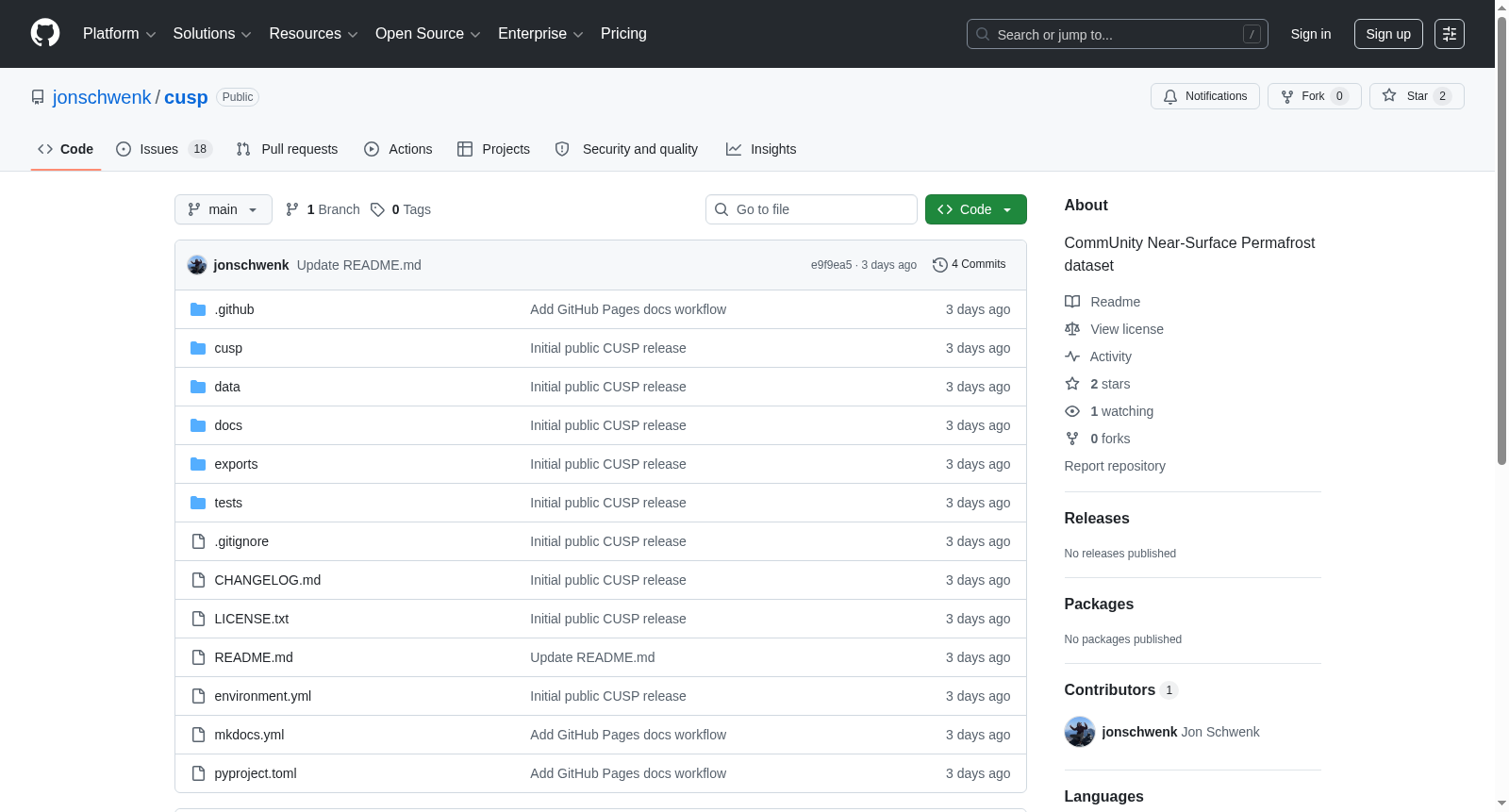1509x812 pixels.
Task: Expand the Open Source menu
Action: 428,34
